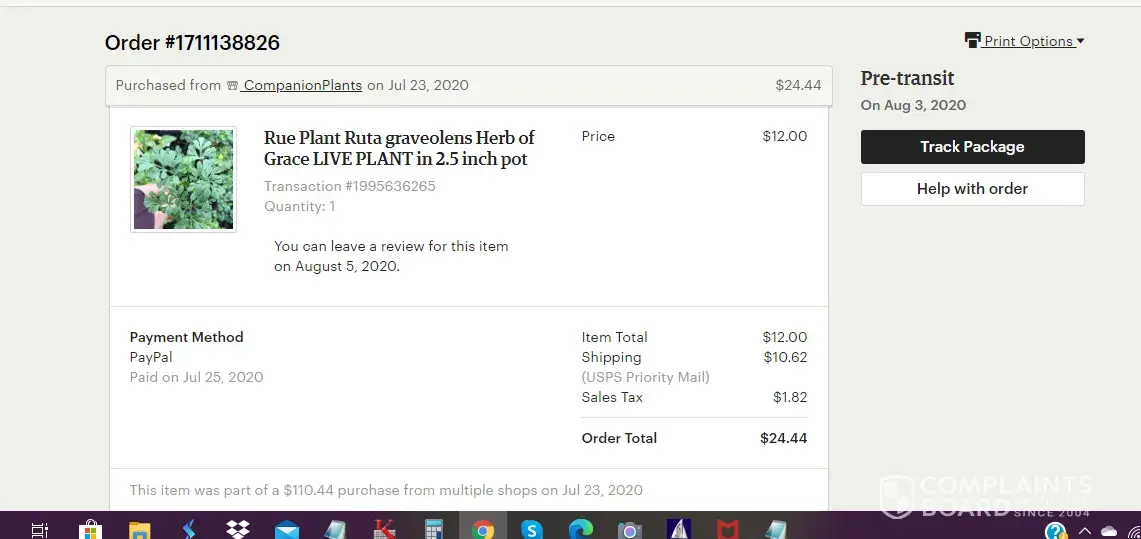
Task: Open the Mail app in the taskbar
Action: [x=287, y=529]
